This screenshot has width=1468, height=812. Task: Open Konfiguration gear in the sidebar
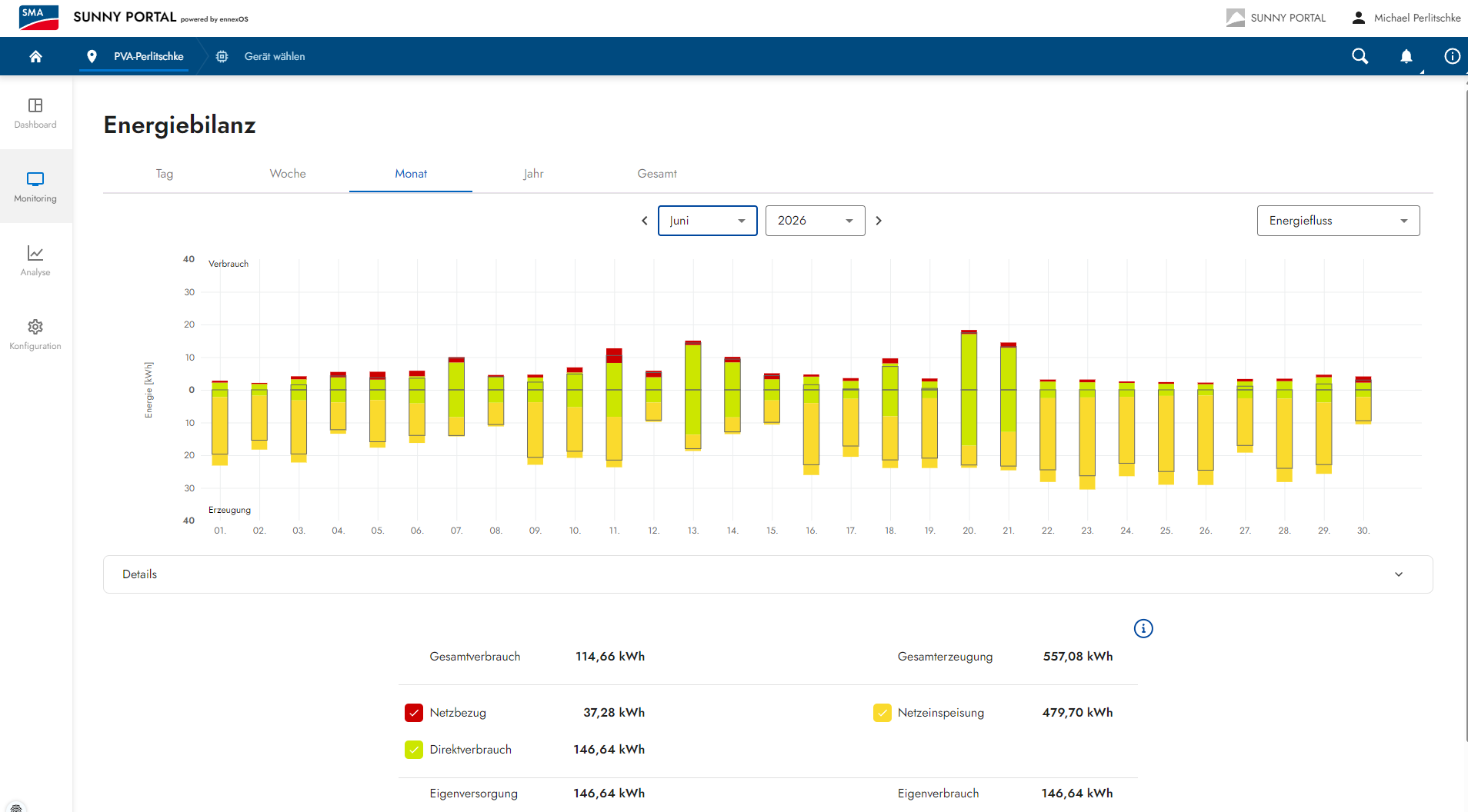(x=35, y=334)
